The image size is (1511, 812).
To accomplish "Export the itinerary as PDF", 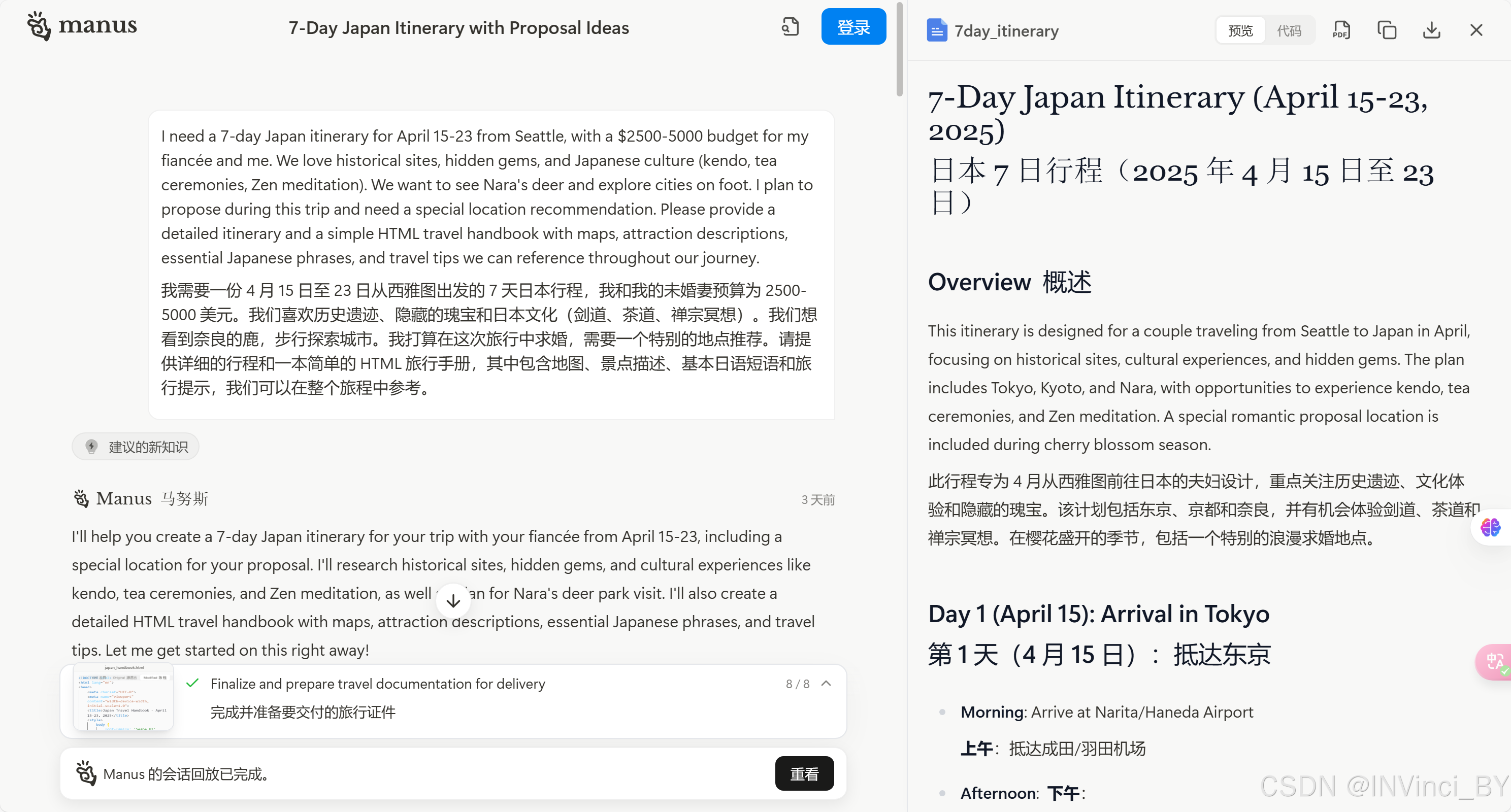I will 1341,30.
